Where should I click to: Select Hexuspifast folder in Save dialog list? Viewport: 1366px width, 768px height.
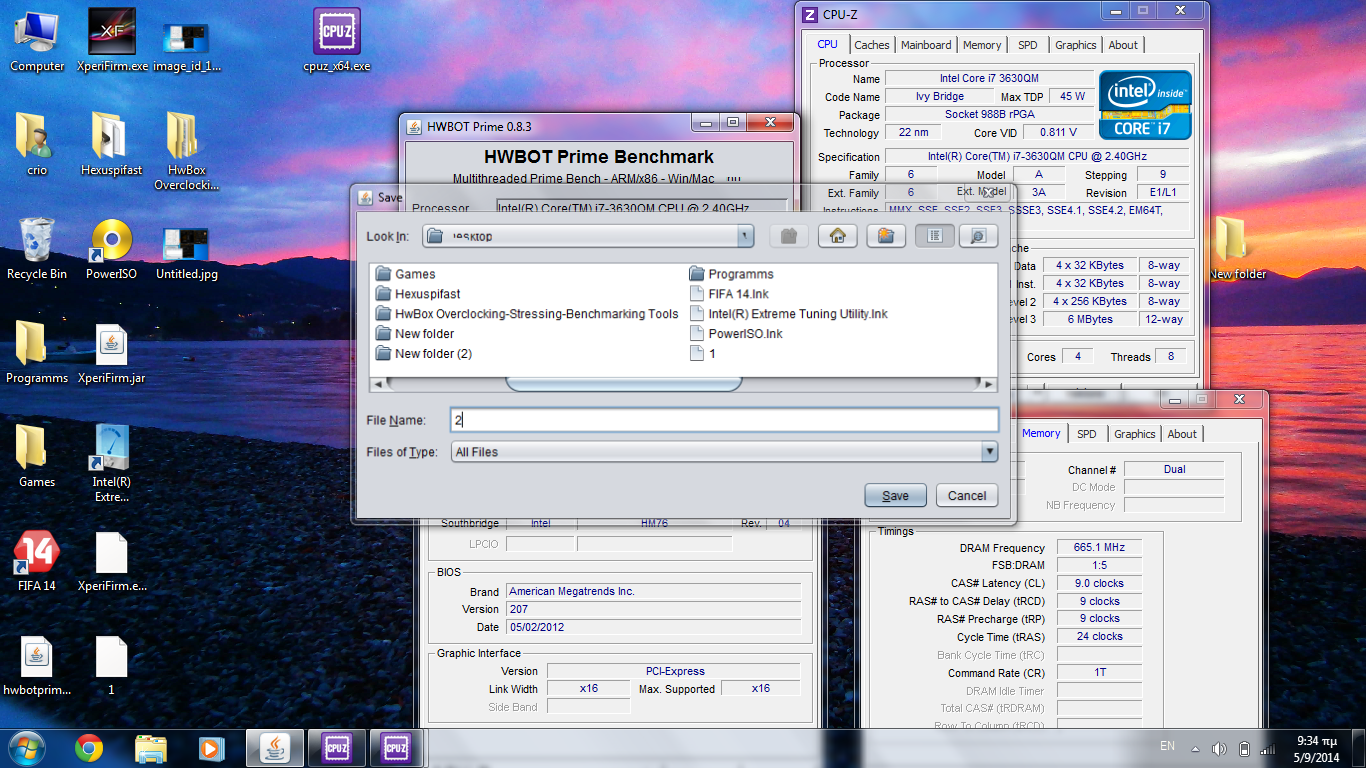coord(418,294)
